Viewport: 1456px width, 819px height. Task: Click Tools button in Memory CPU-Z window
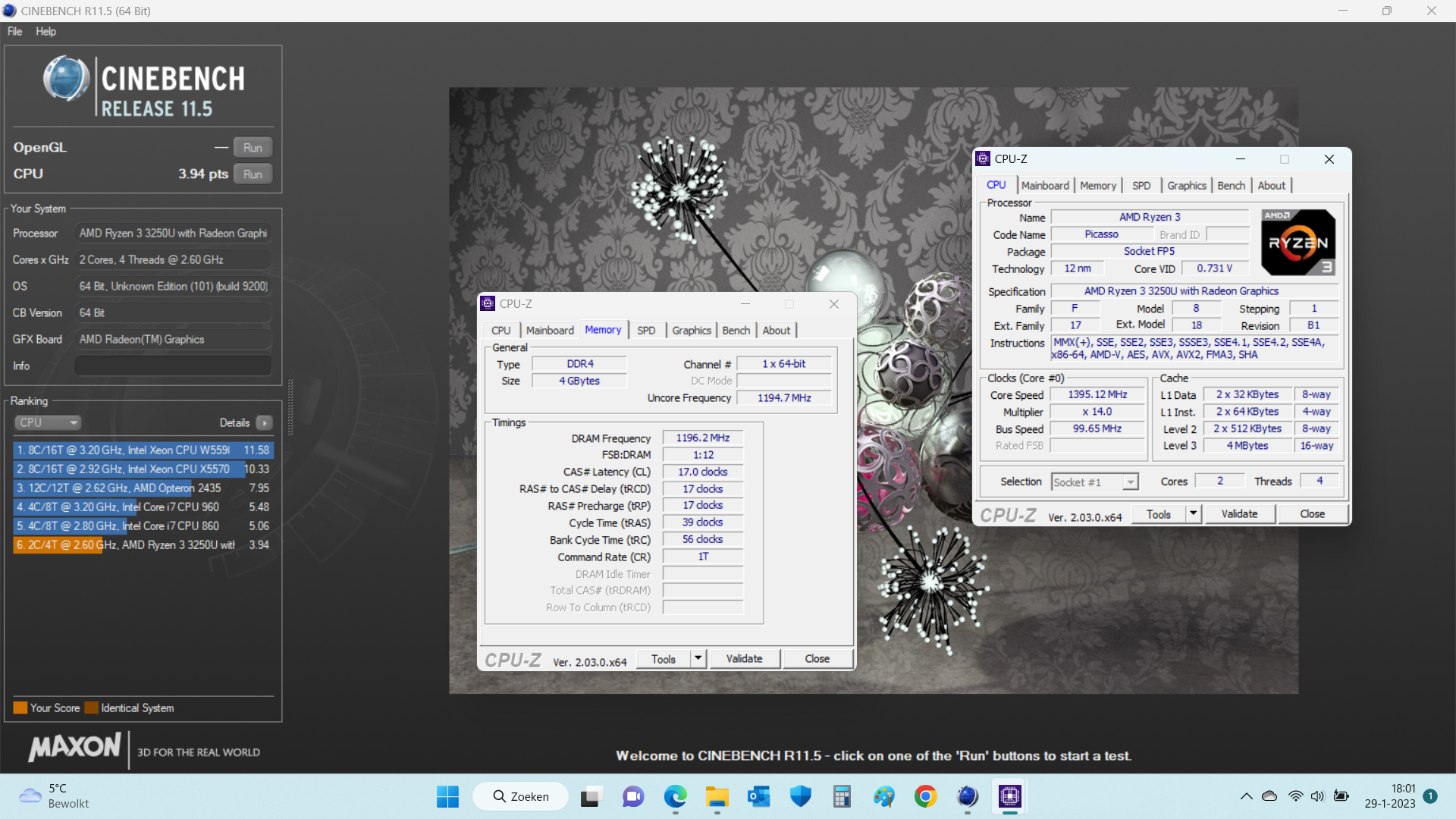664,658
